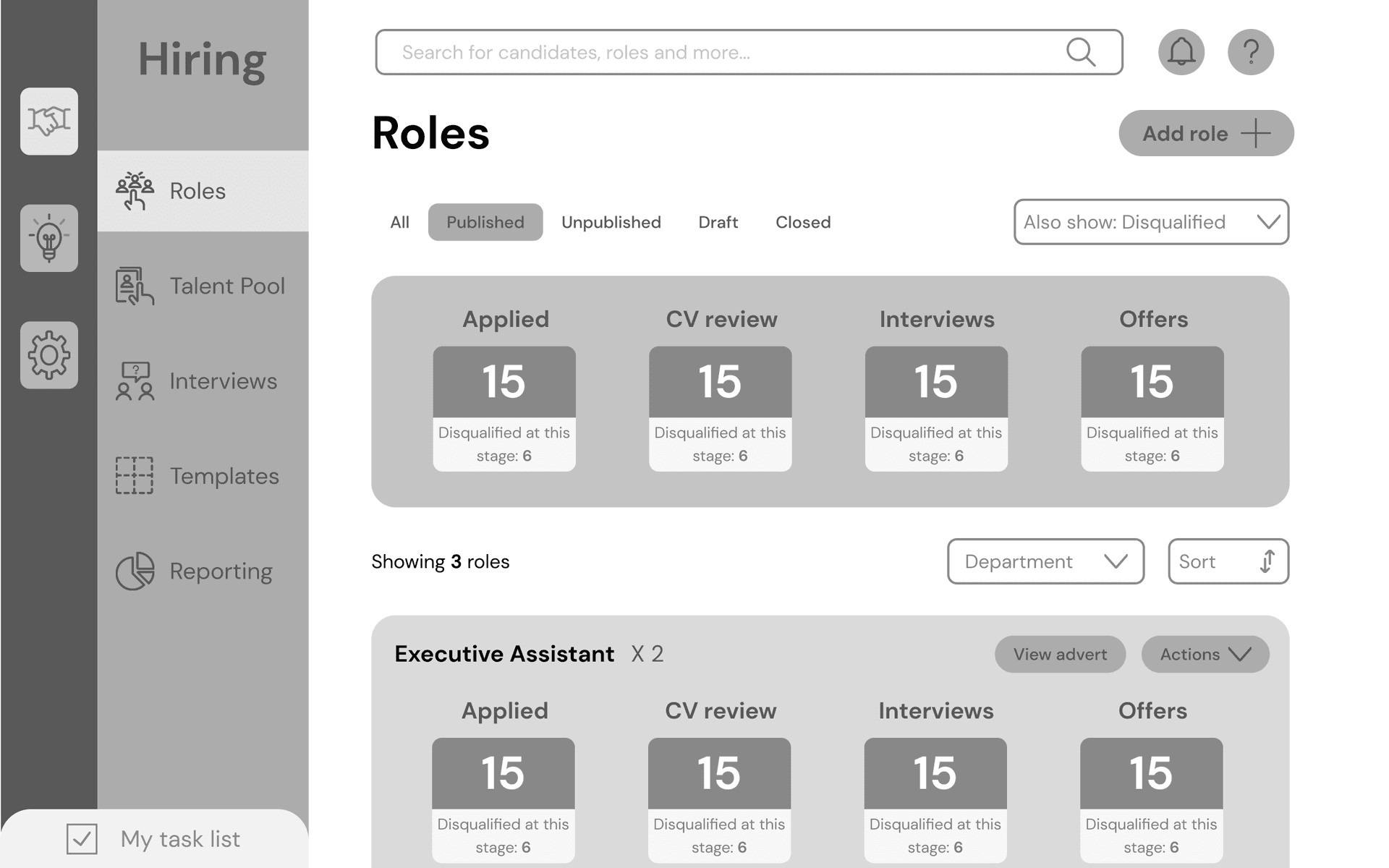Click View advert for Executive Assistant
Screen dimensions: 1389x868
click(1060, 655)
